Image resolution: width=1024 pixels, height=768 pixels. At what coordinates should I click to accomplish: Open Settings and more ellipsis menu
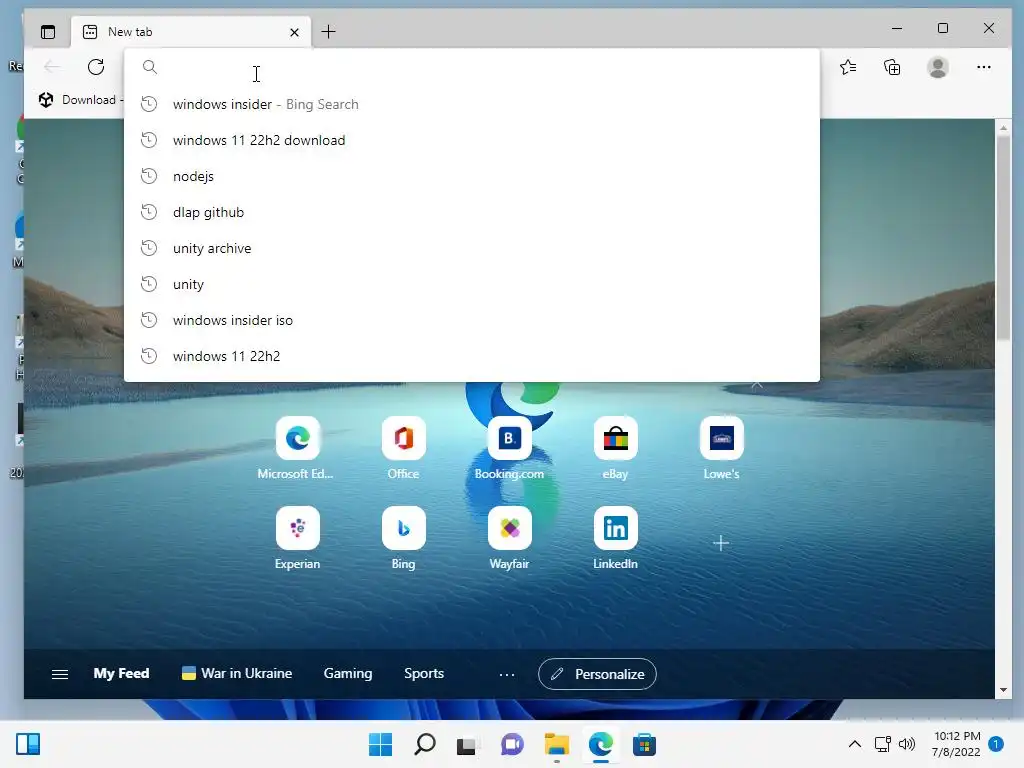984,67
